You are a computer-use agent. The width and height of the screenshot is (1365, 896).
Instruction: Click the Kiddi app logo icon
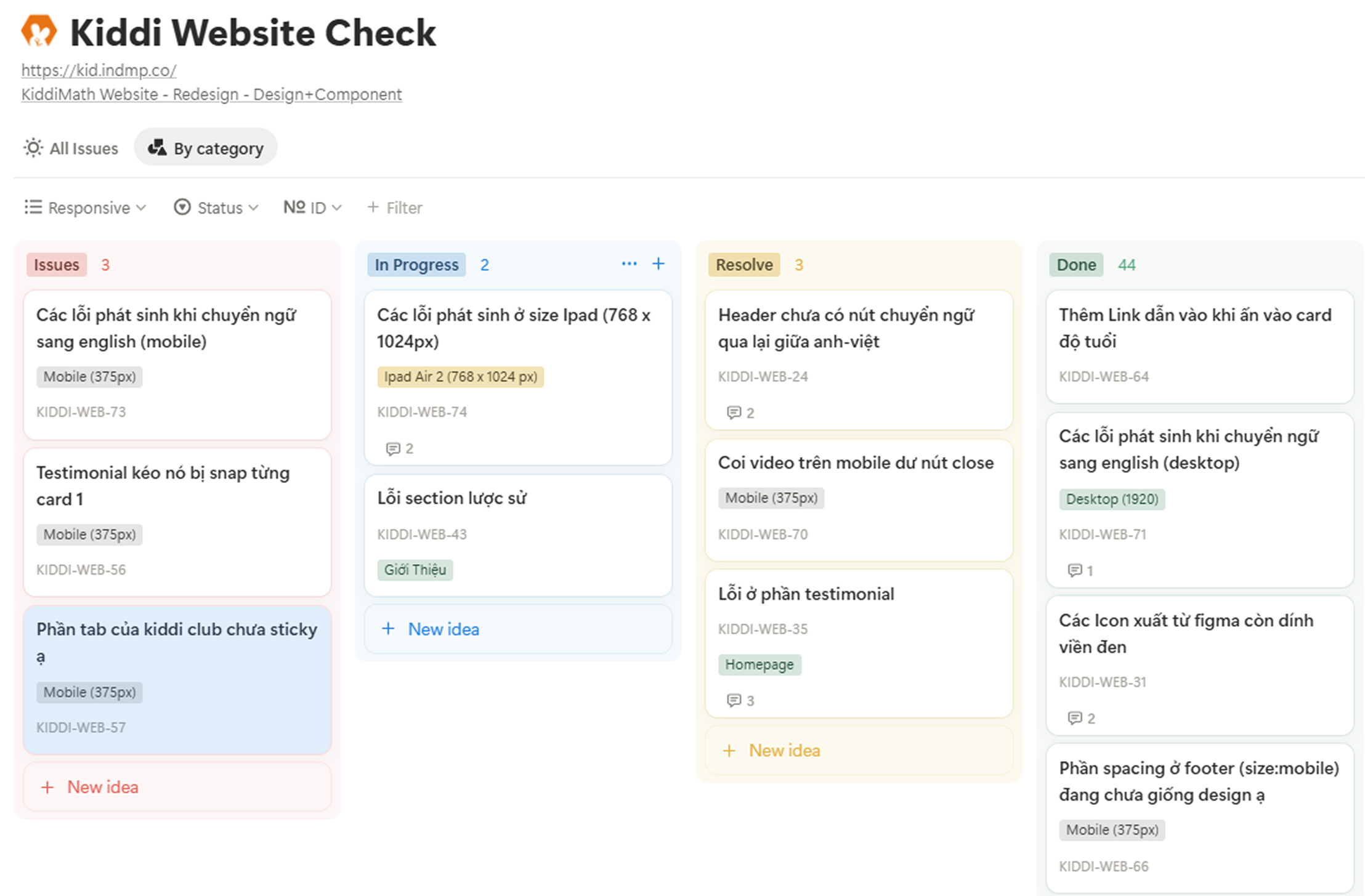[38, 32]
